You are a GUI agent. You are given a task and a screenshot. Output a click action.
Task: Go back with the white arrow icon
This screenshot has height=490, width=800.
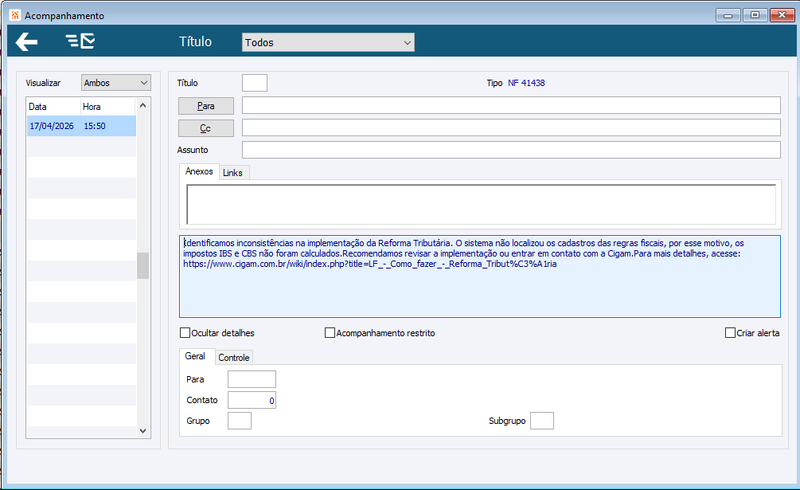tap(27, 42)
